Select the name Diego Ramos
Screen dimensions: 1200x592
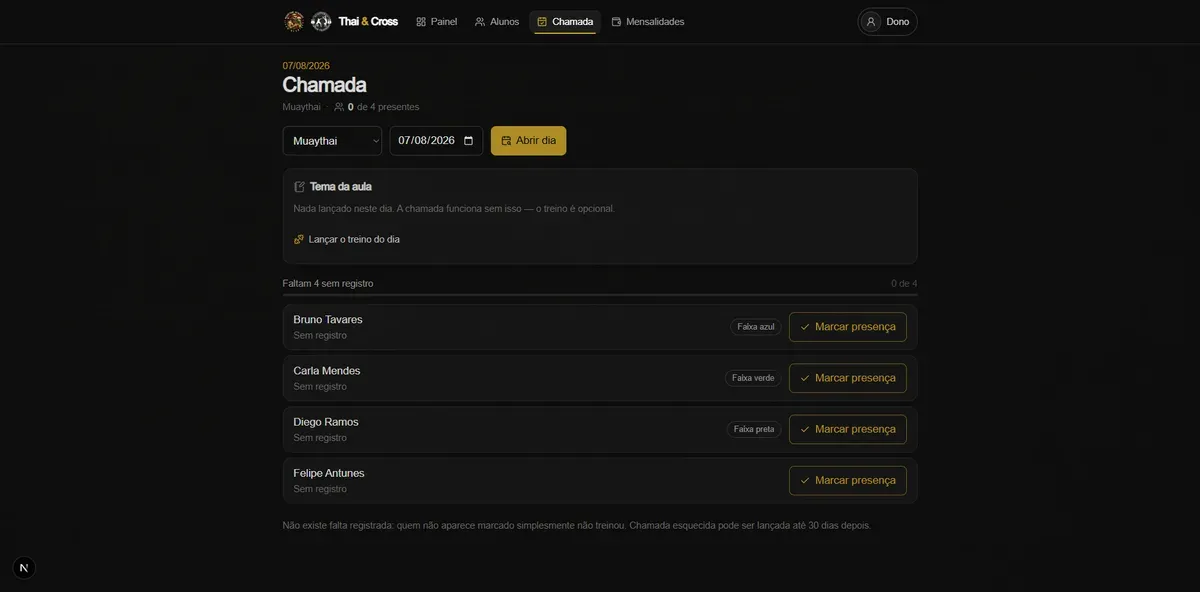point(326,422)
